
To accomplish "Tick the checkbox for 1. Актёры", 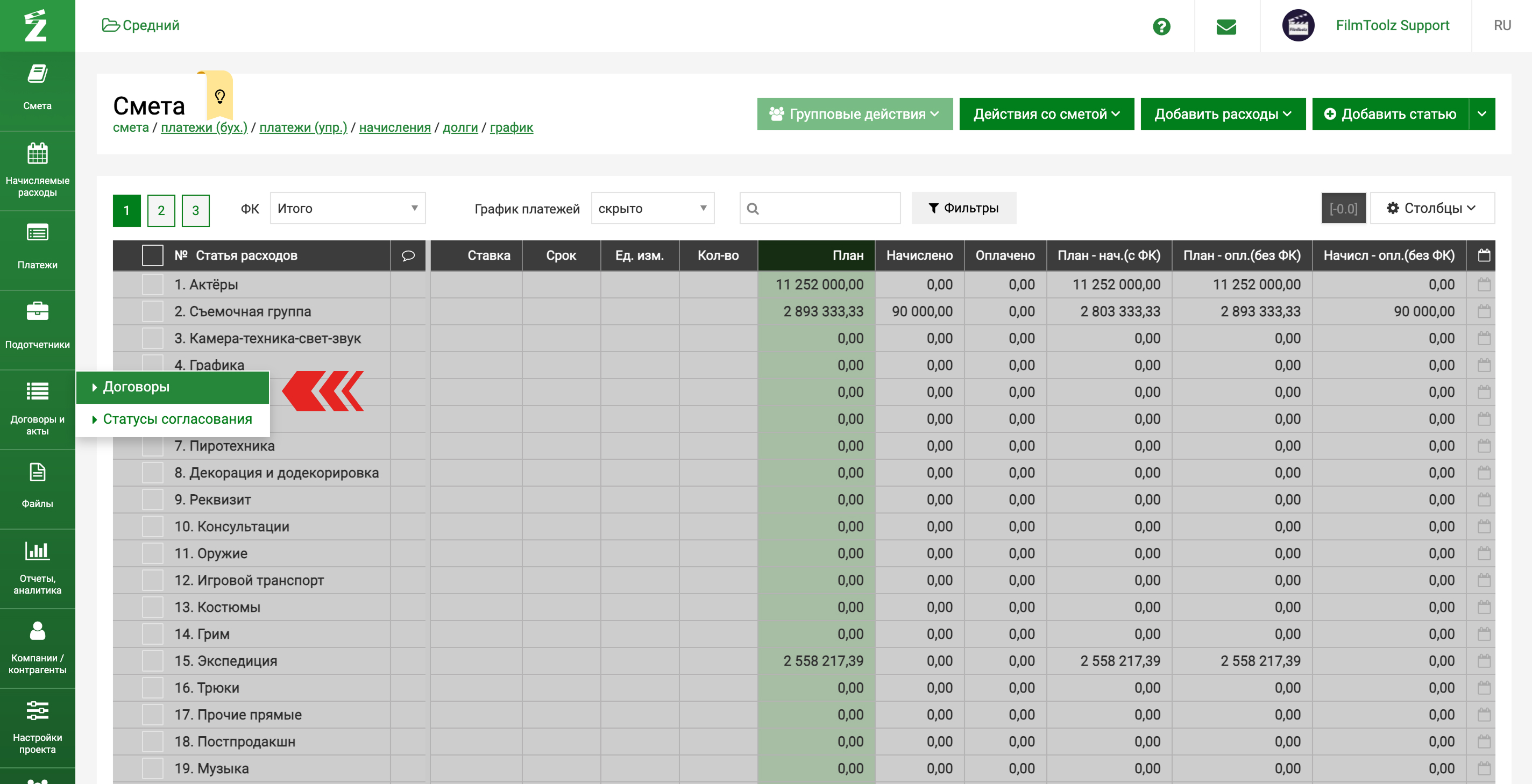I will [x=152, y=284].
